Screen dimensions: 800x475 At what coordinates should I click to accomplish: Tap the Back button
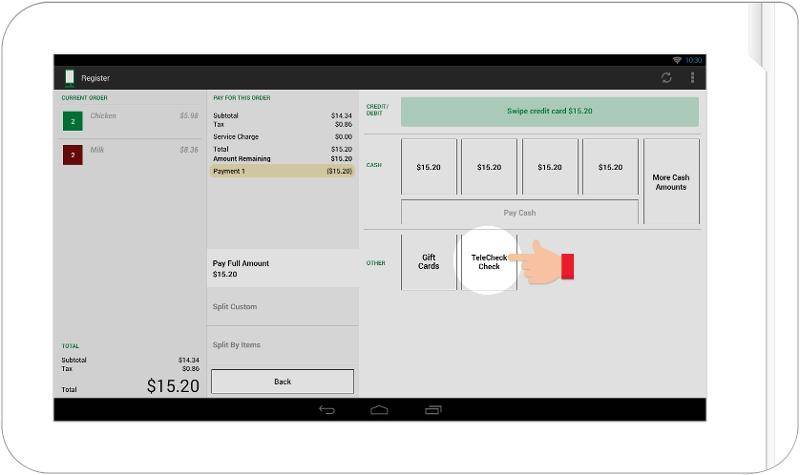(282, 382)
